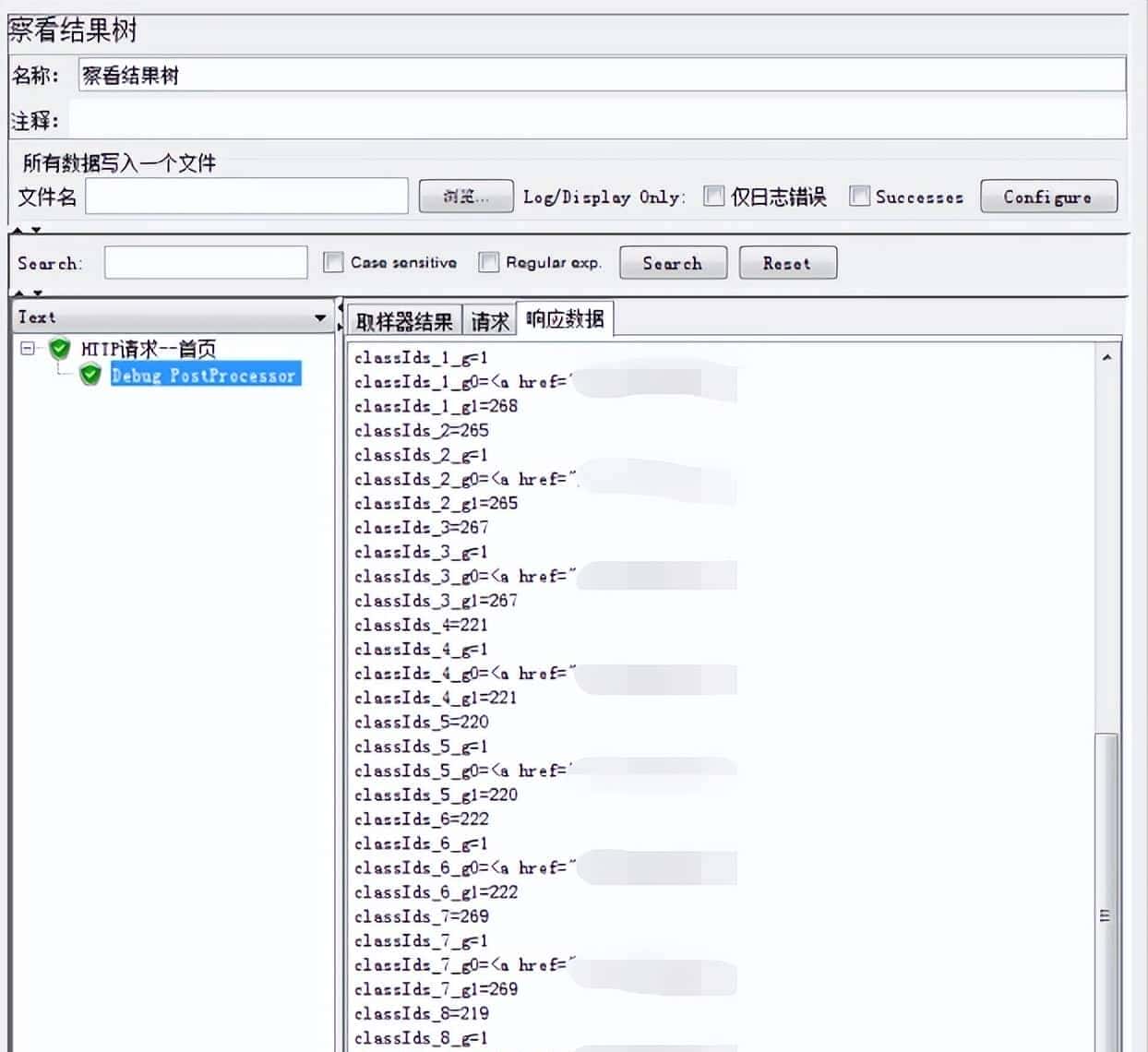Image resolution: width=1148 pixels, height=1052 pixels.
Task: Select Debug PostProcessor in the tree
Action: click(204, 376)
